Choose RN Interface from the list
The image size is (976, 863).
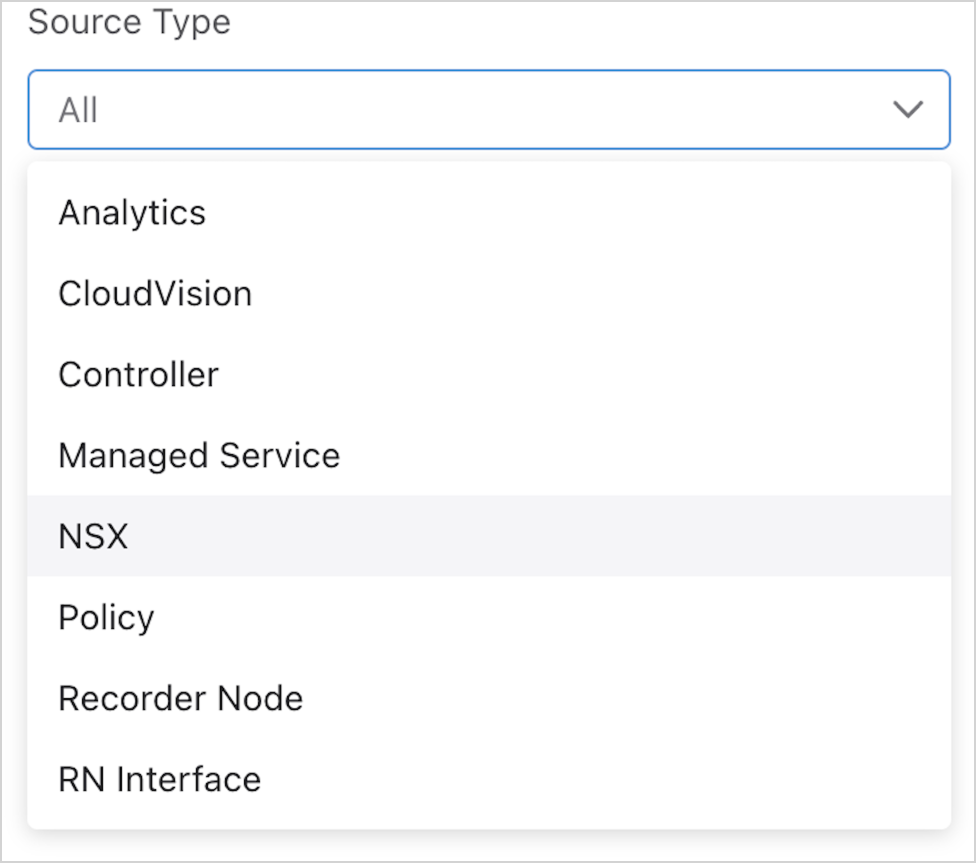(159, 780)
